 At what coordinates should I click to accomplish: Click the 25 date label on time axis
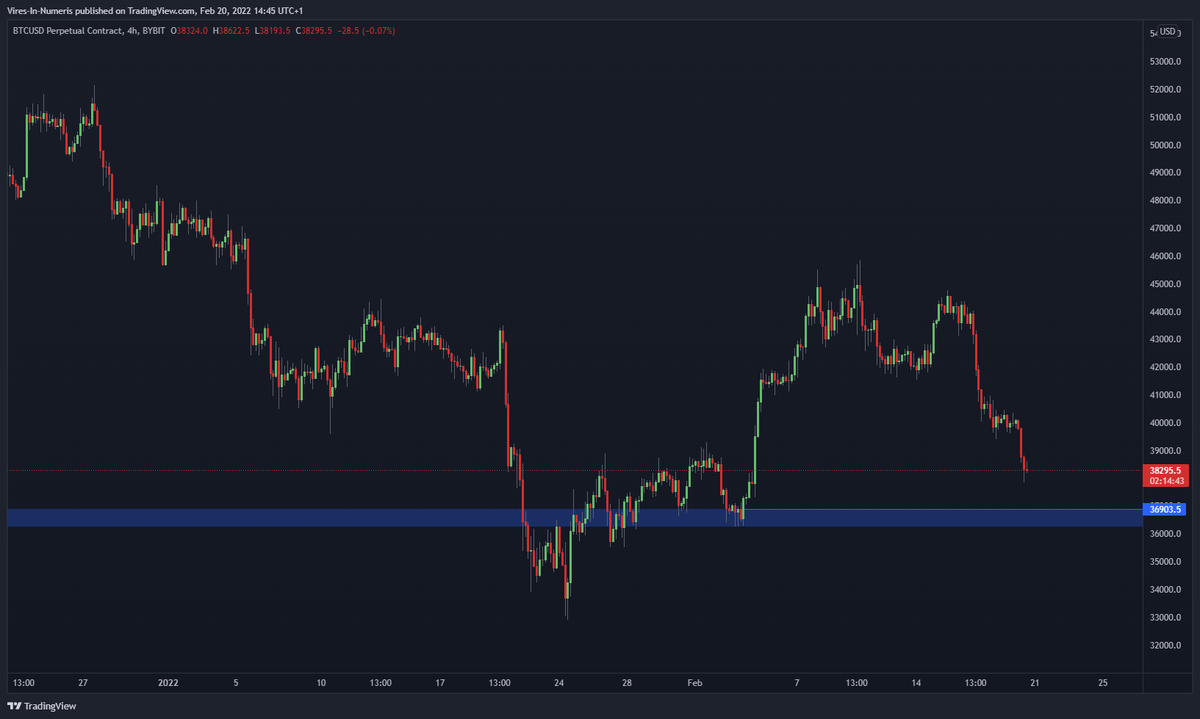(x=1103, y=683)
